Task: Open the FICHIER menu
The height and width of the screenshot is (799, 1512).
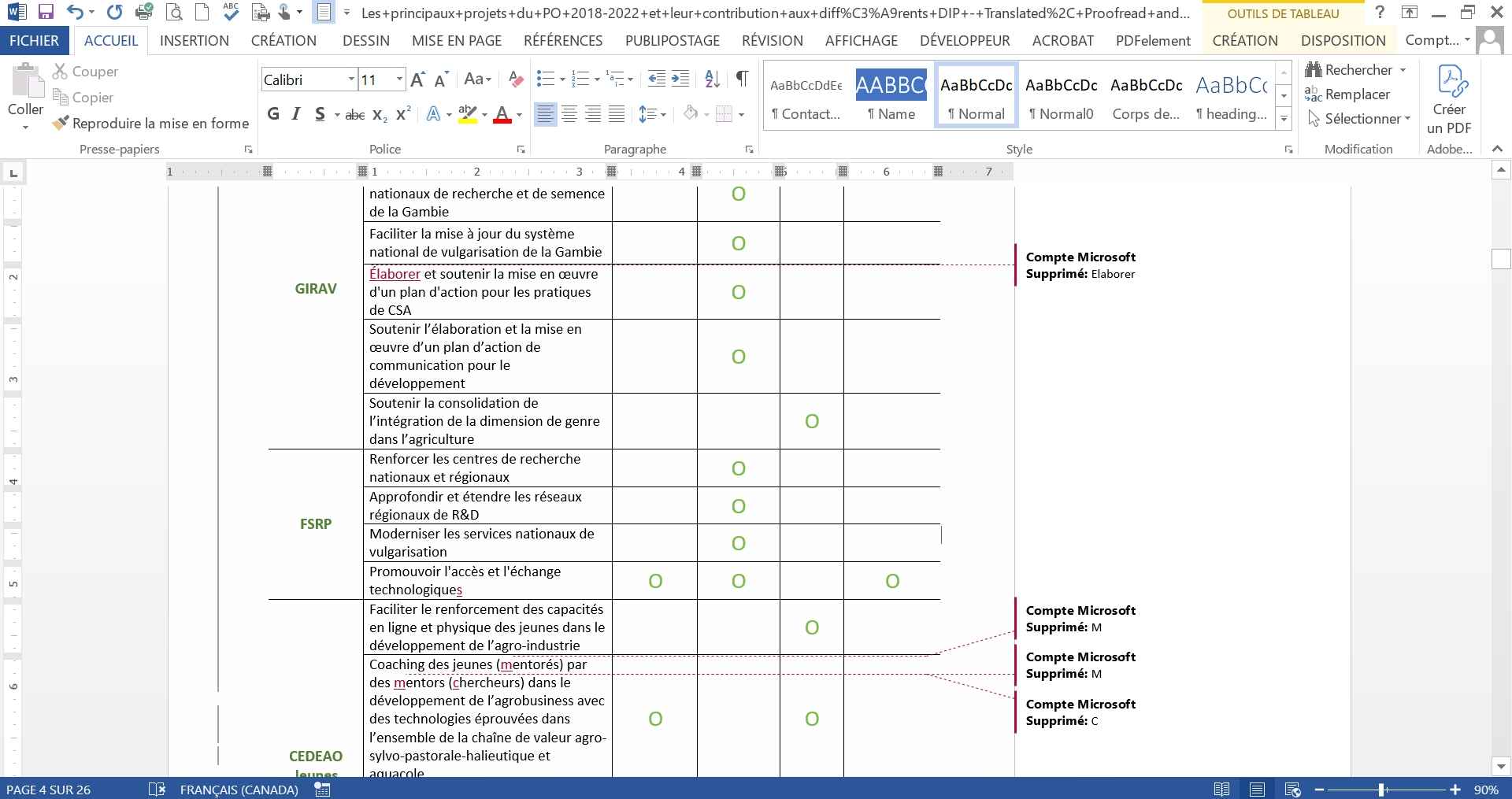Action: point(34,41)
